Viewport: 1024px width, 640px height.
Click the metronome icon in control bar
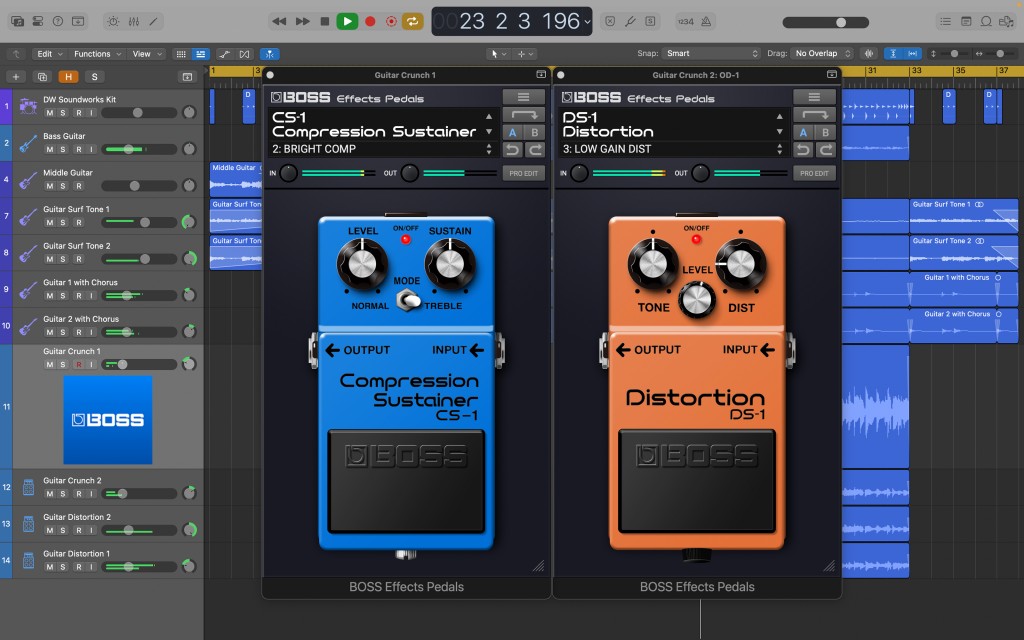706,21
